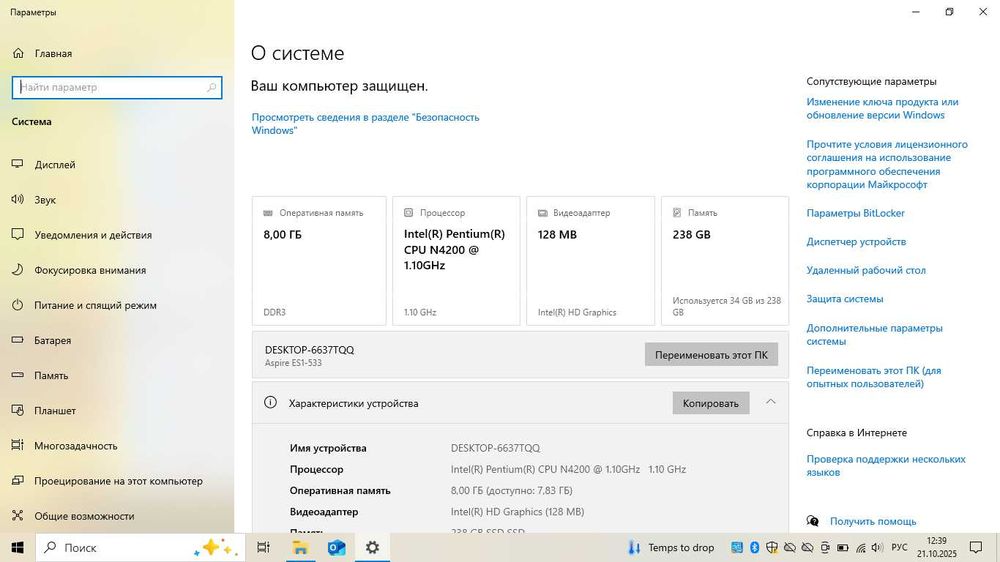The image size is (1000, 562).
Task: Open Диспетчер устройств link
Action: tap(856, 242)
